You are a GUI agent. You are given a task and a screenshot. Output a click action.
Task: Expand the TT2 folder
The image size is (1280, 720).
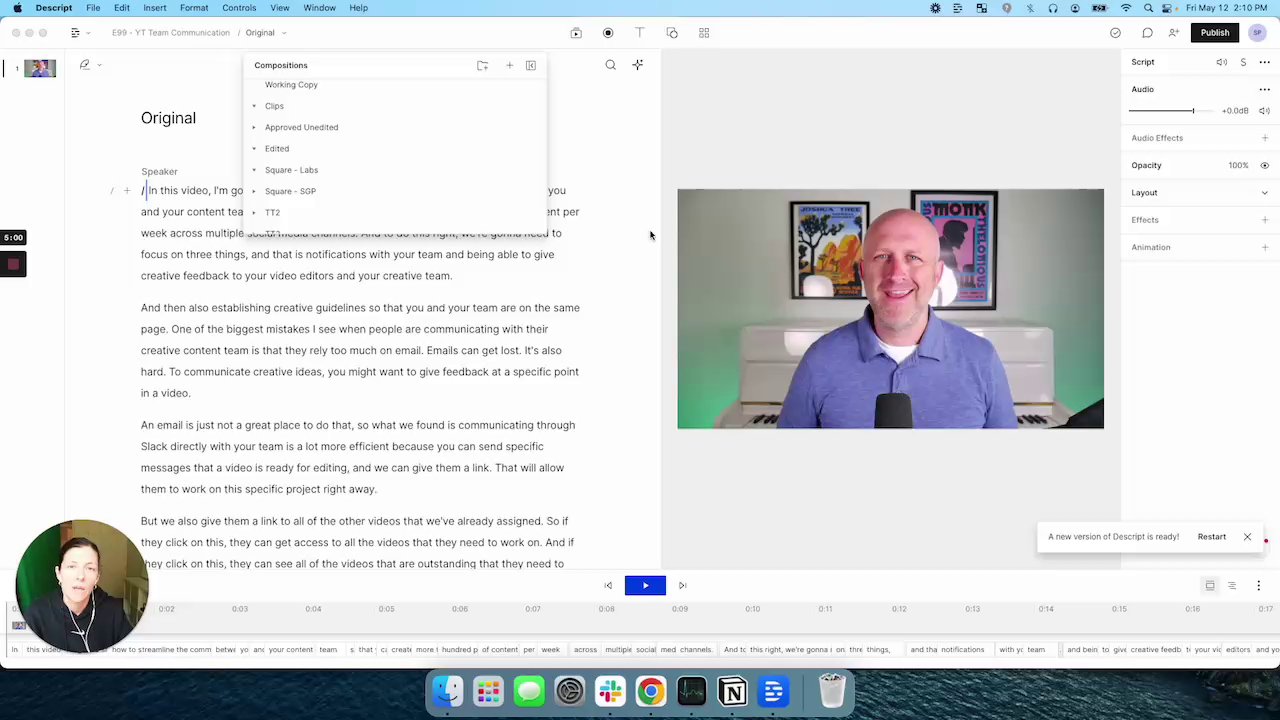[x=254, y=213]
